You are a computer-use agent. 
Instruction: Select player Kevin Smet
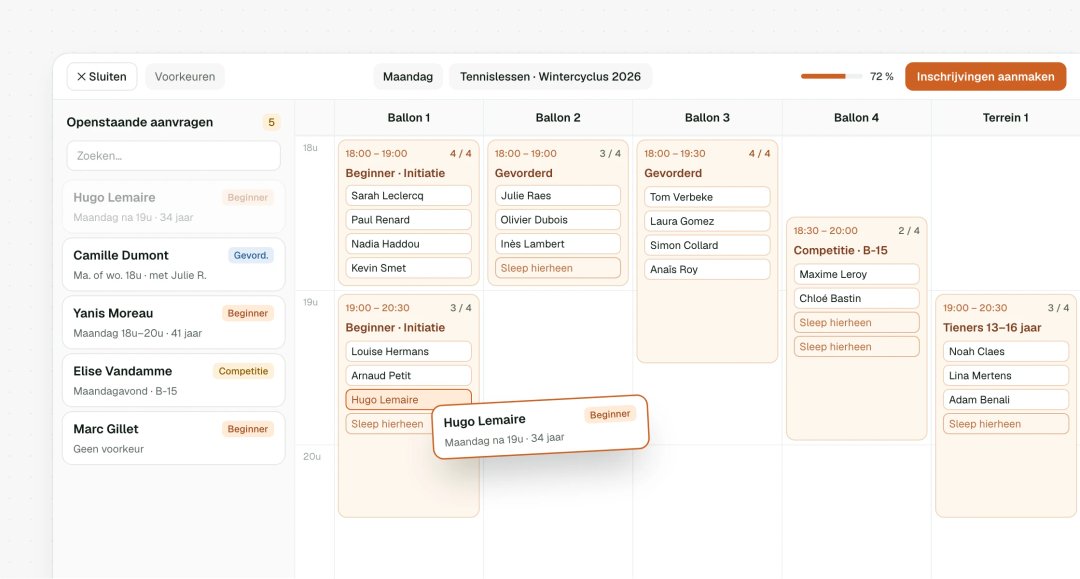pyautogui.click(x=408, y=268)
